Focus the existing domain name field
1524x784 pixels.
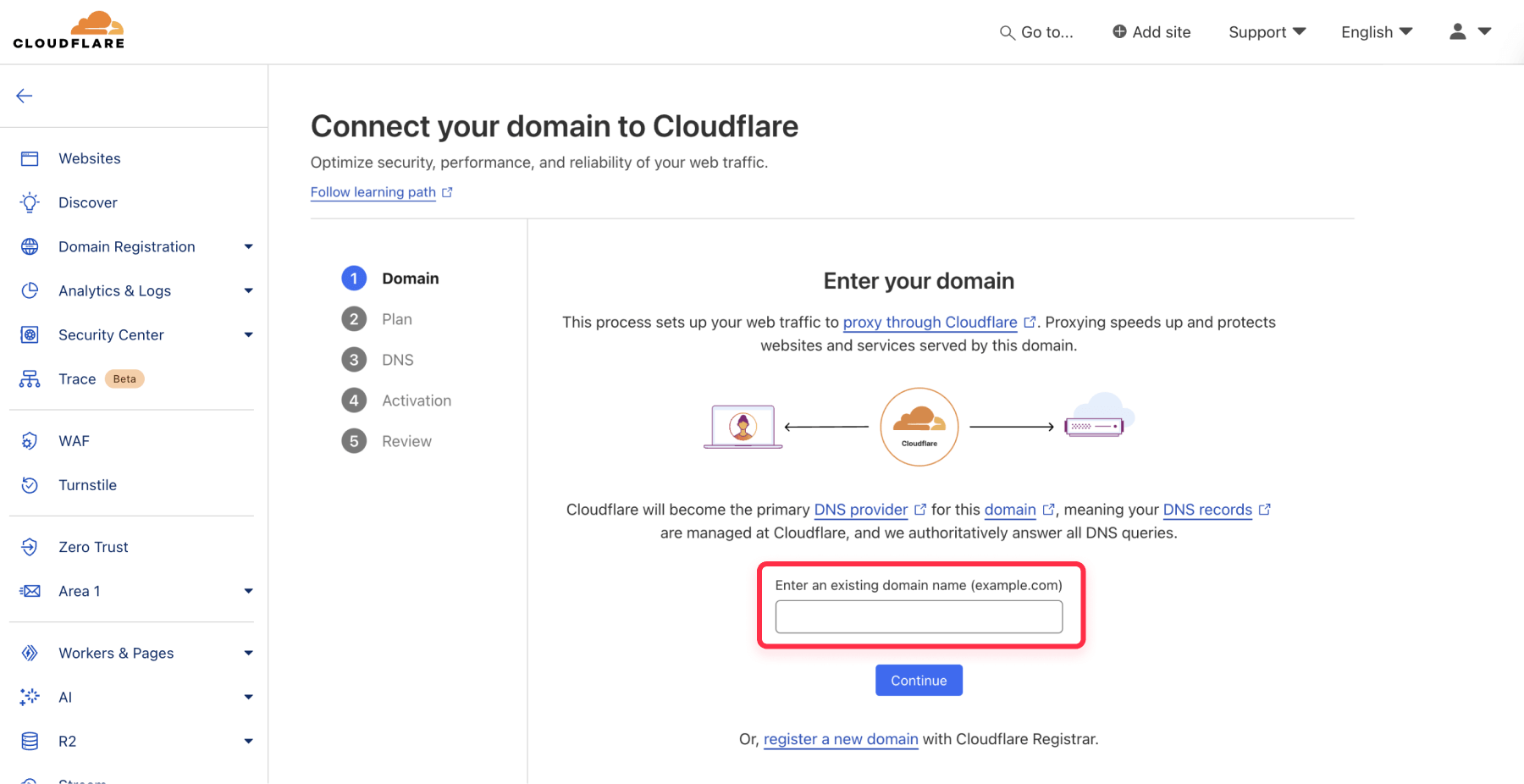919,616
